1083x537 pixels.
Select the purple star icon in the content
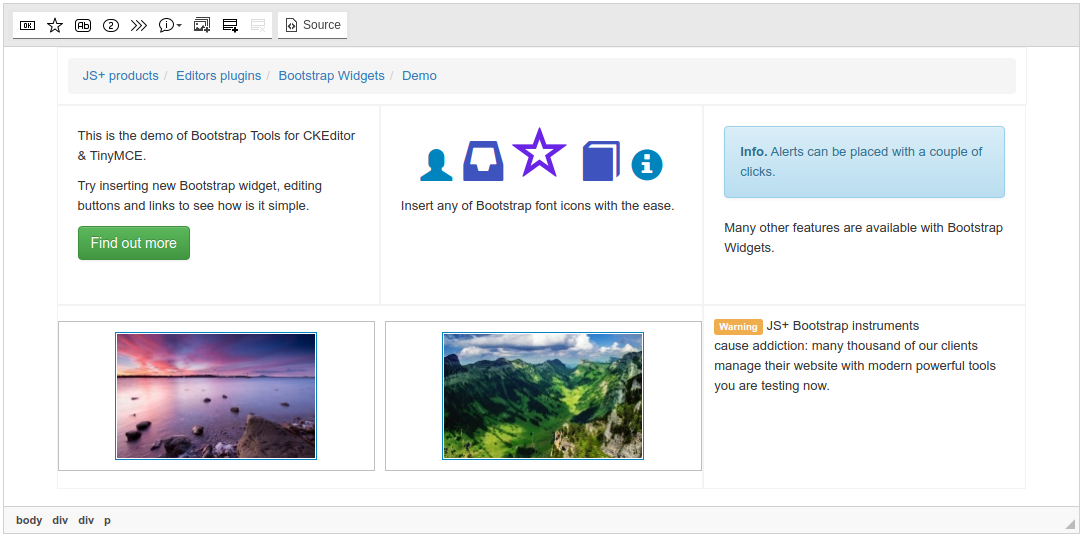[539, 153]
